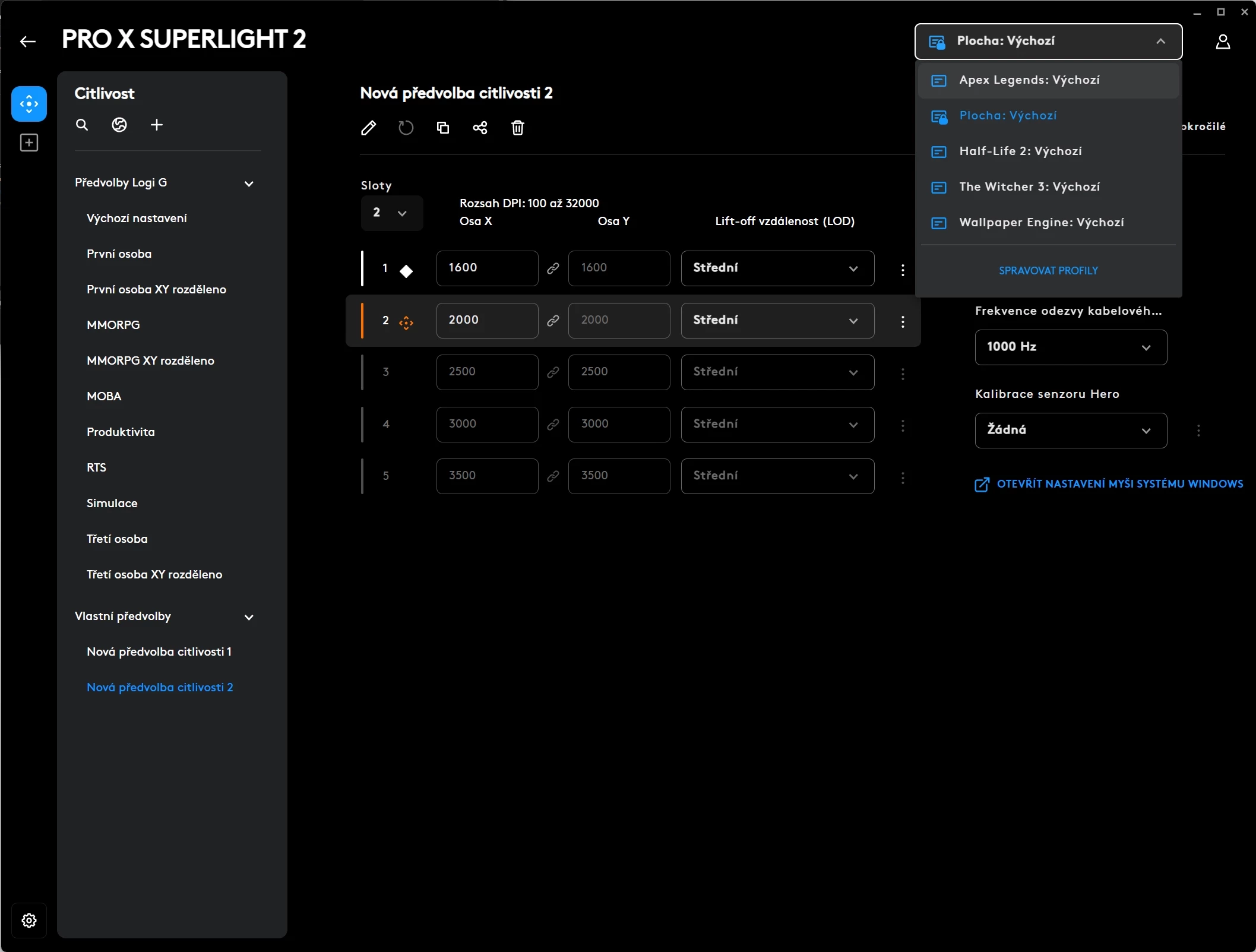This screenshot has height=952, width=1256.
Task: Open LOD dropdown for slot 3
Action: [777, 372]
